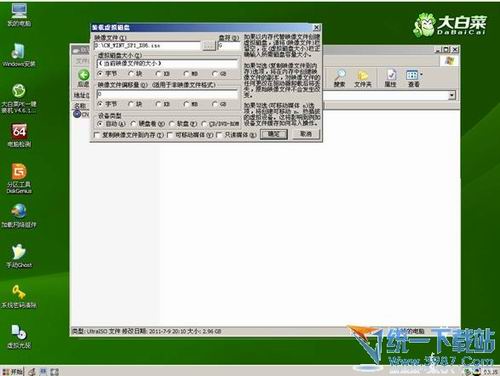
Task: Select GB radio under 虚拟磁盘大小
Action: pos(215,73)
